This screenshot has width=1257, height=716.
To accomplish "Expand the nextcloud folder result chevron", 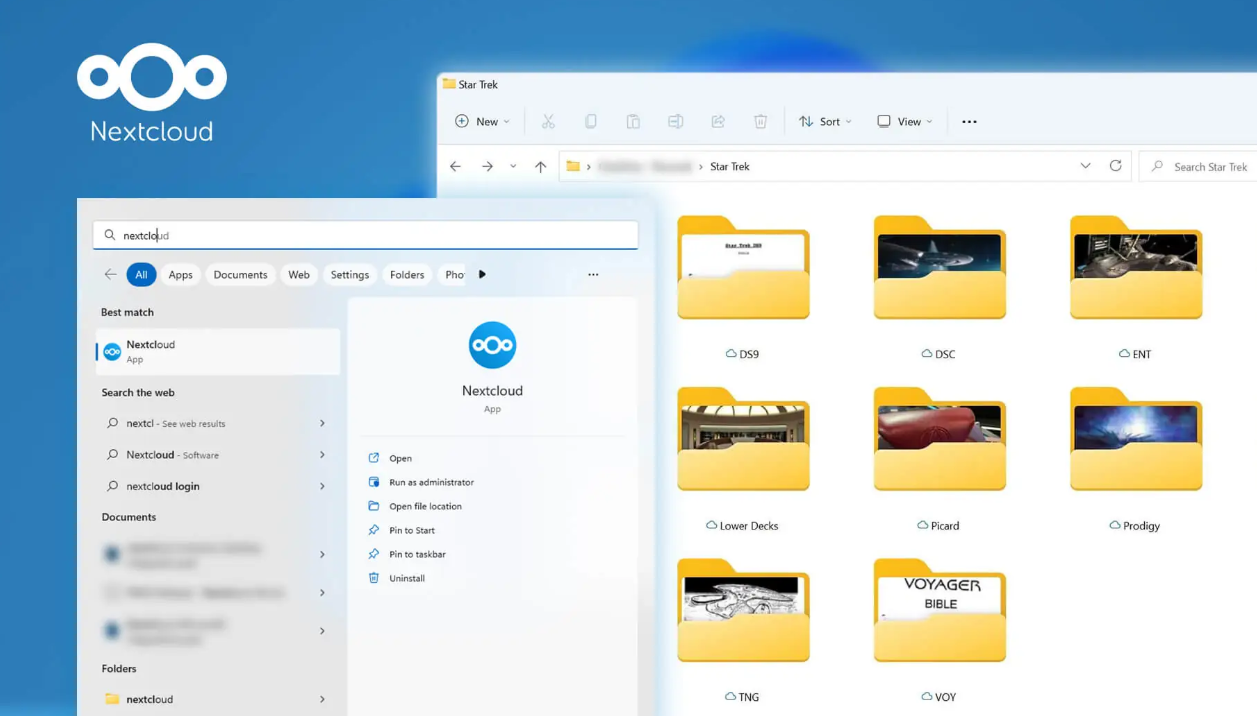I will (x=322, y=699).
